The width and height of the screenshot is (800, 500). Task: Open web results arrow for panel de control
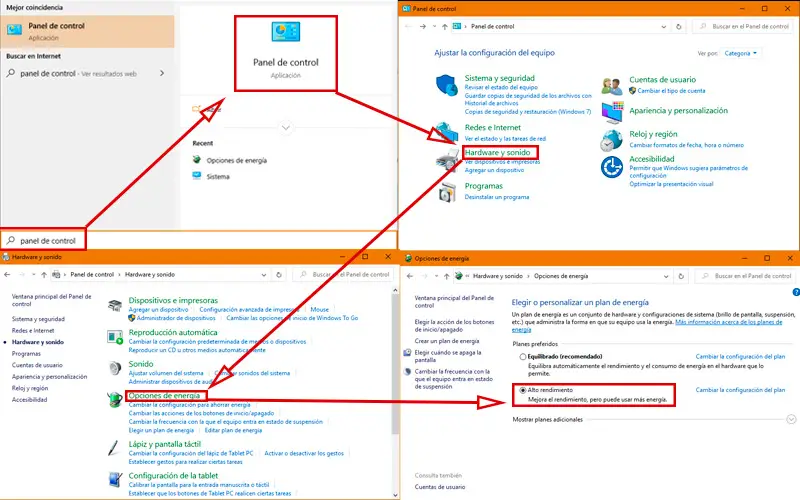[162, 73]
